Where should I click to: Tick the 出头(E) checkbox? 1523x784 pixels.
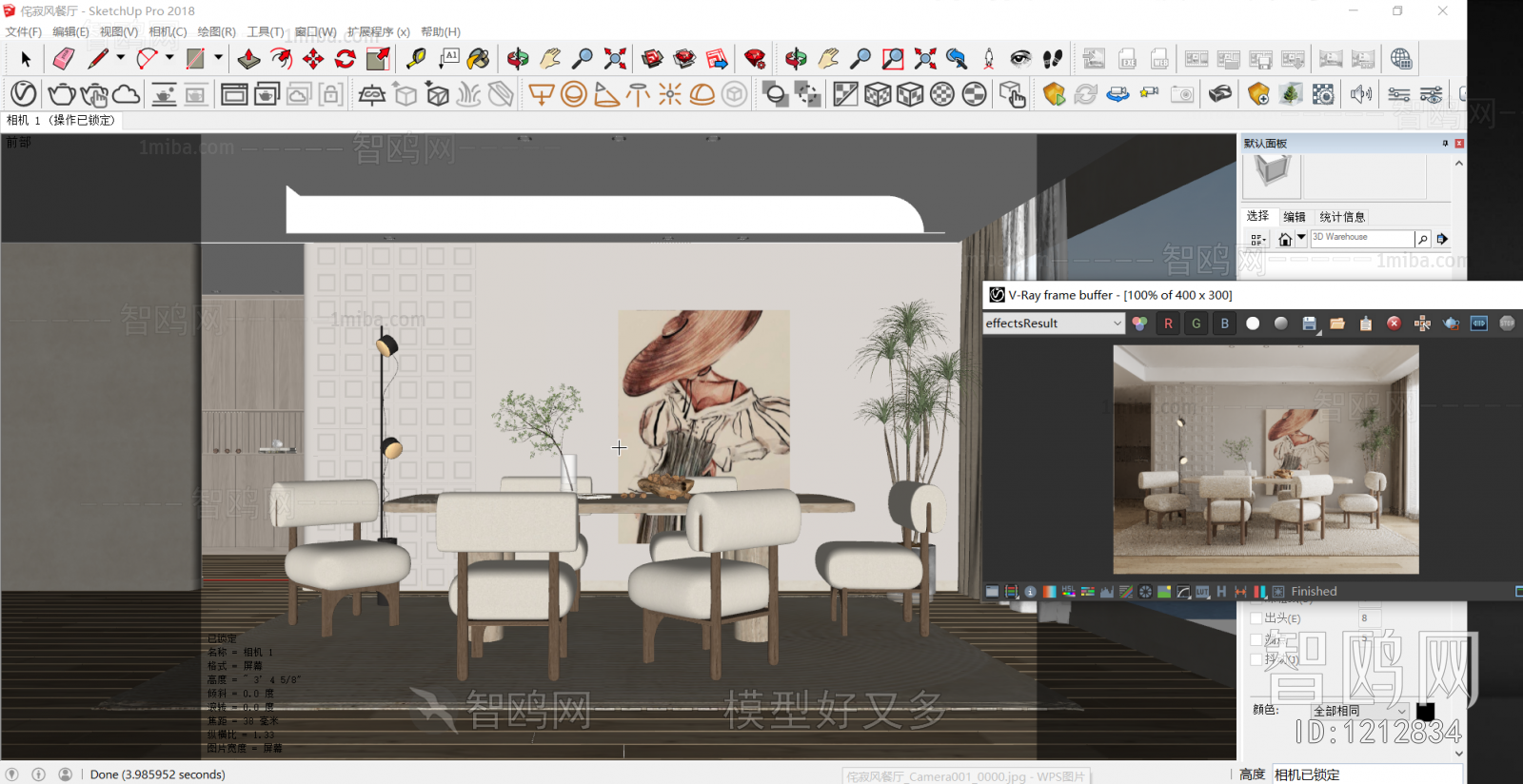pos(1256,618)
